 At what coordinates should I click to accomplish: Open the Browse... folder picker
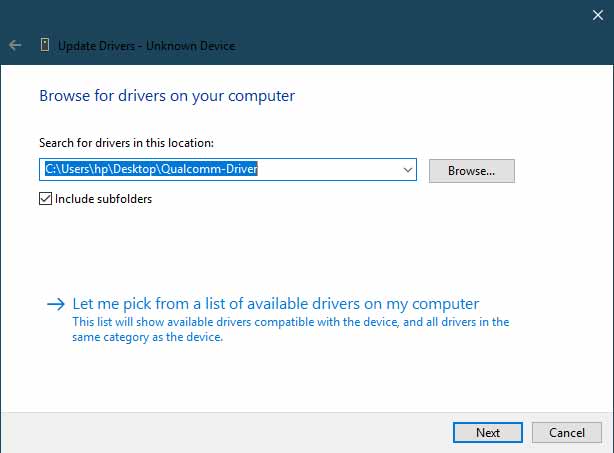[x=471, y=171]
